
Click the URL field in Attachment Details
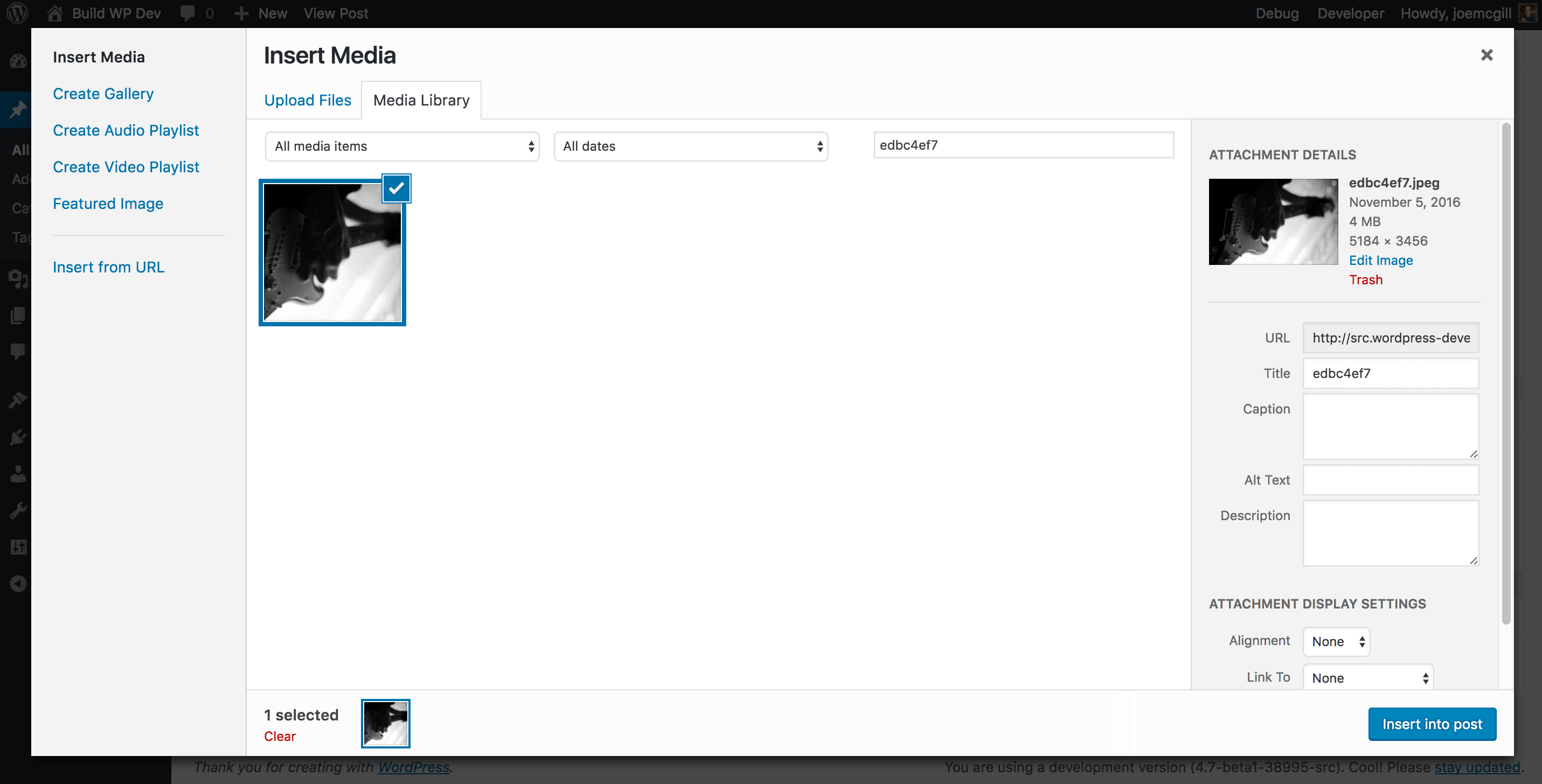click(x=1391, y=338)
